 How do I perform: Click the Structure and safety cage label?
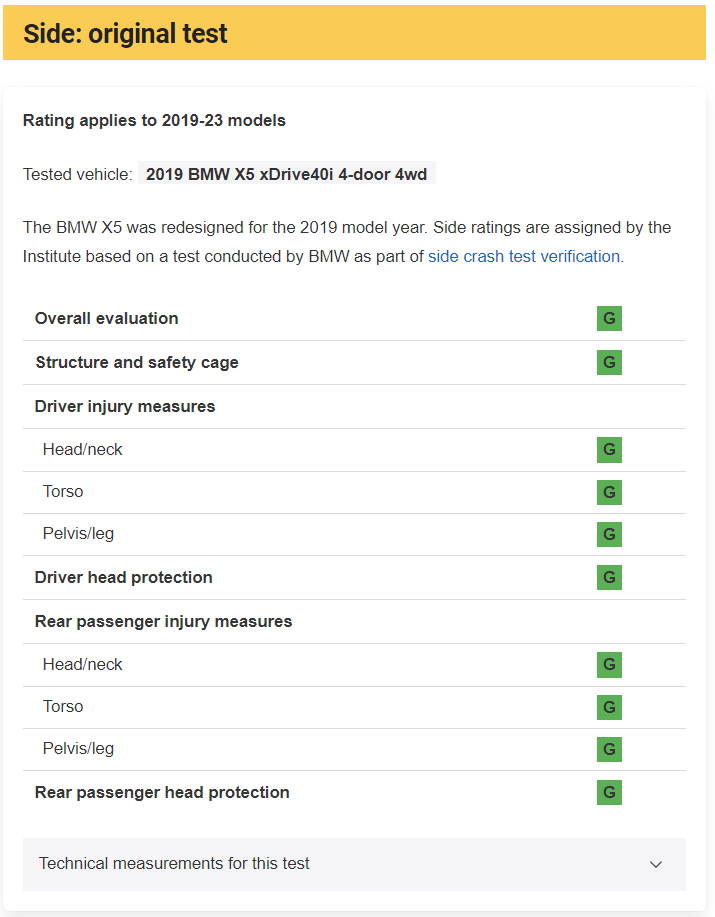137,363
